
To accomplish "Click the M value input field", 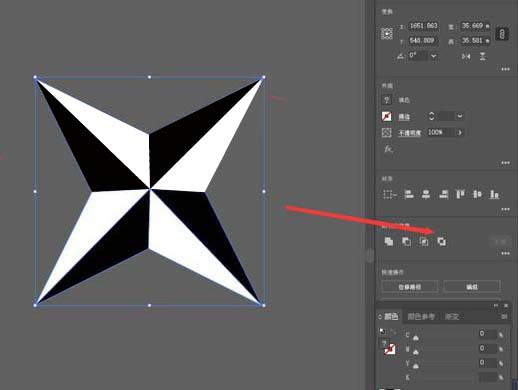I will [487, 348].
